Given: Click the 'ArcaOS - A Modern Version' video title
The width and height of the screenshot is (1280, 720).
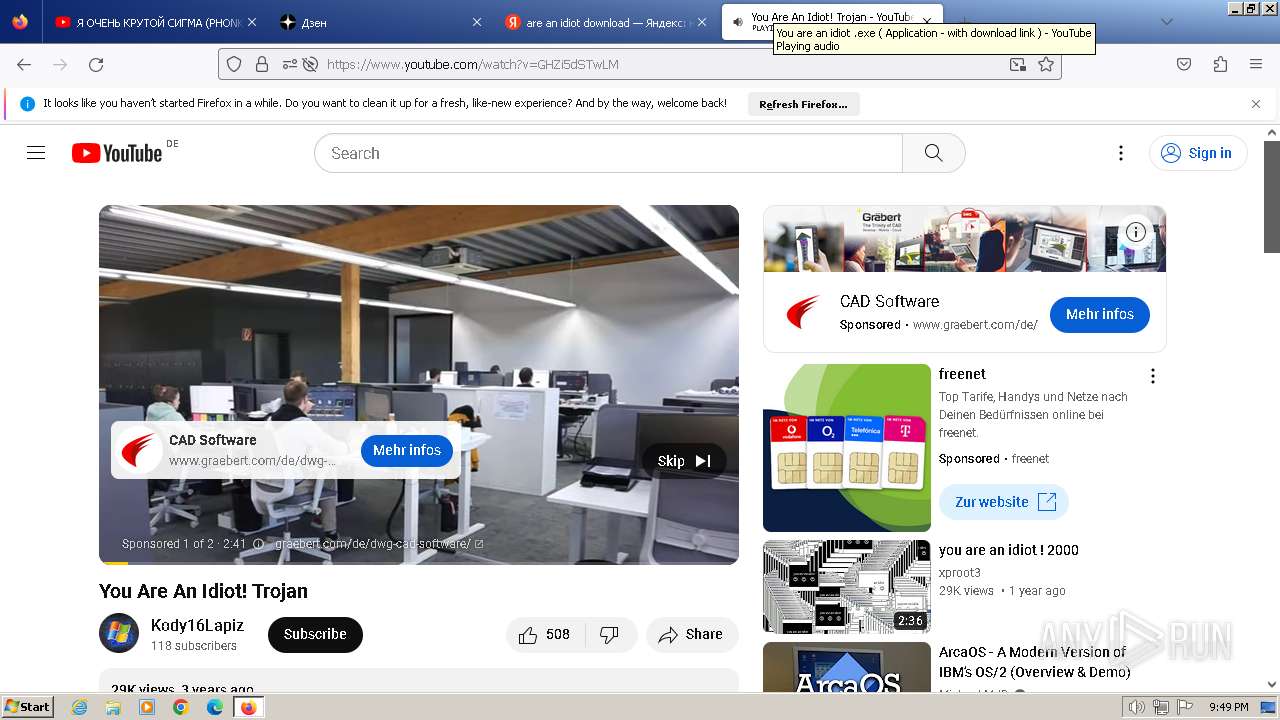Looking at the screenshot, I should pos(1033,662).
